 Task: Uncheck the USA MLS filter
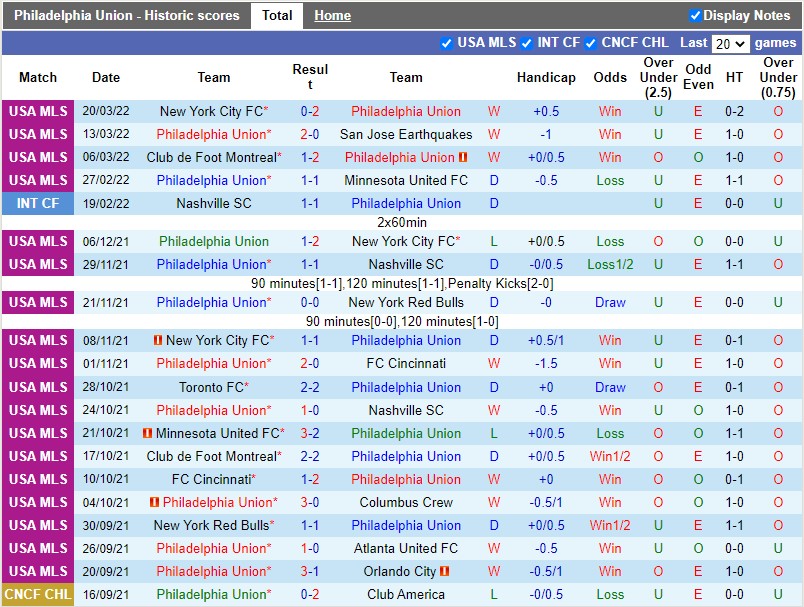point(446,43)
